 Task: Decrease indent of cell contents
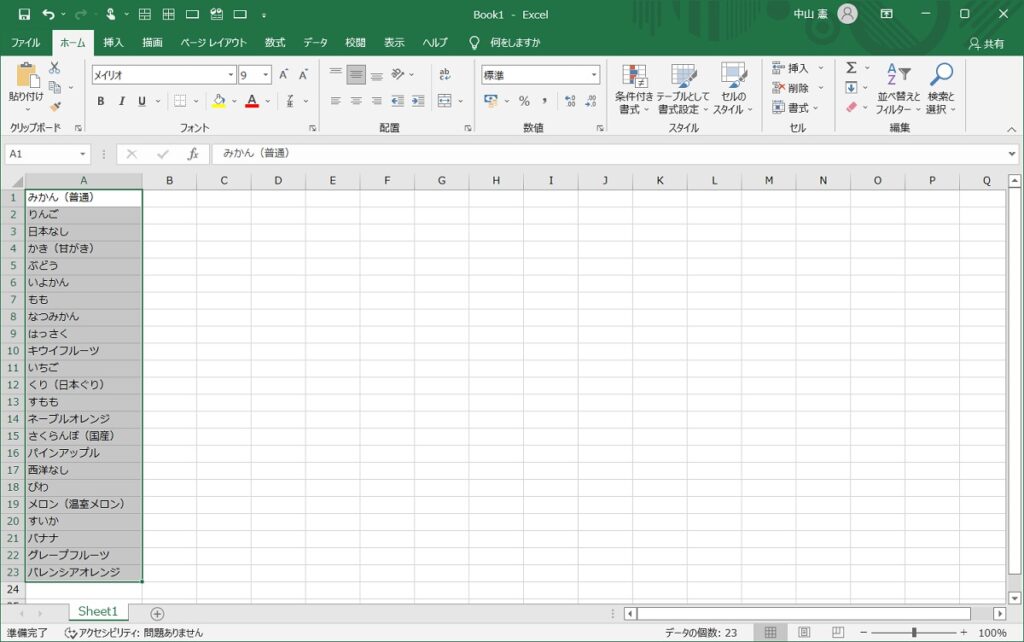point(397,101)
